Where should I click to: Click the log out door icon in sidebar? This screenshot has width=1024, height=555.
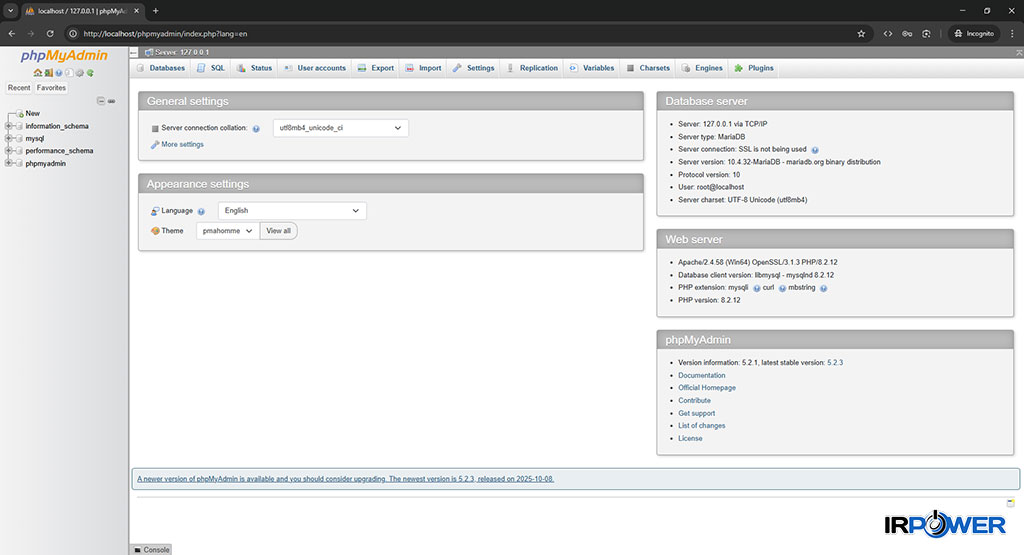48,73
